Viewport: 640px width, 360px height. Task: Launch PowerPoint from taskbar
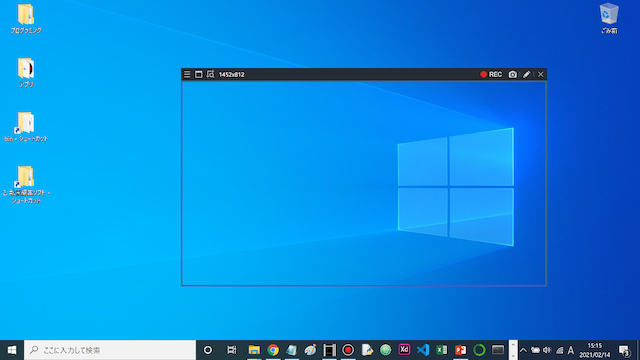tap(460, 350)
